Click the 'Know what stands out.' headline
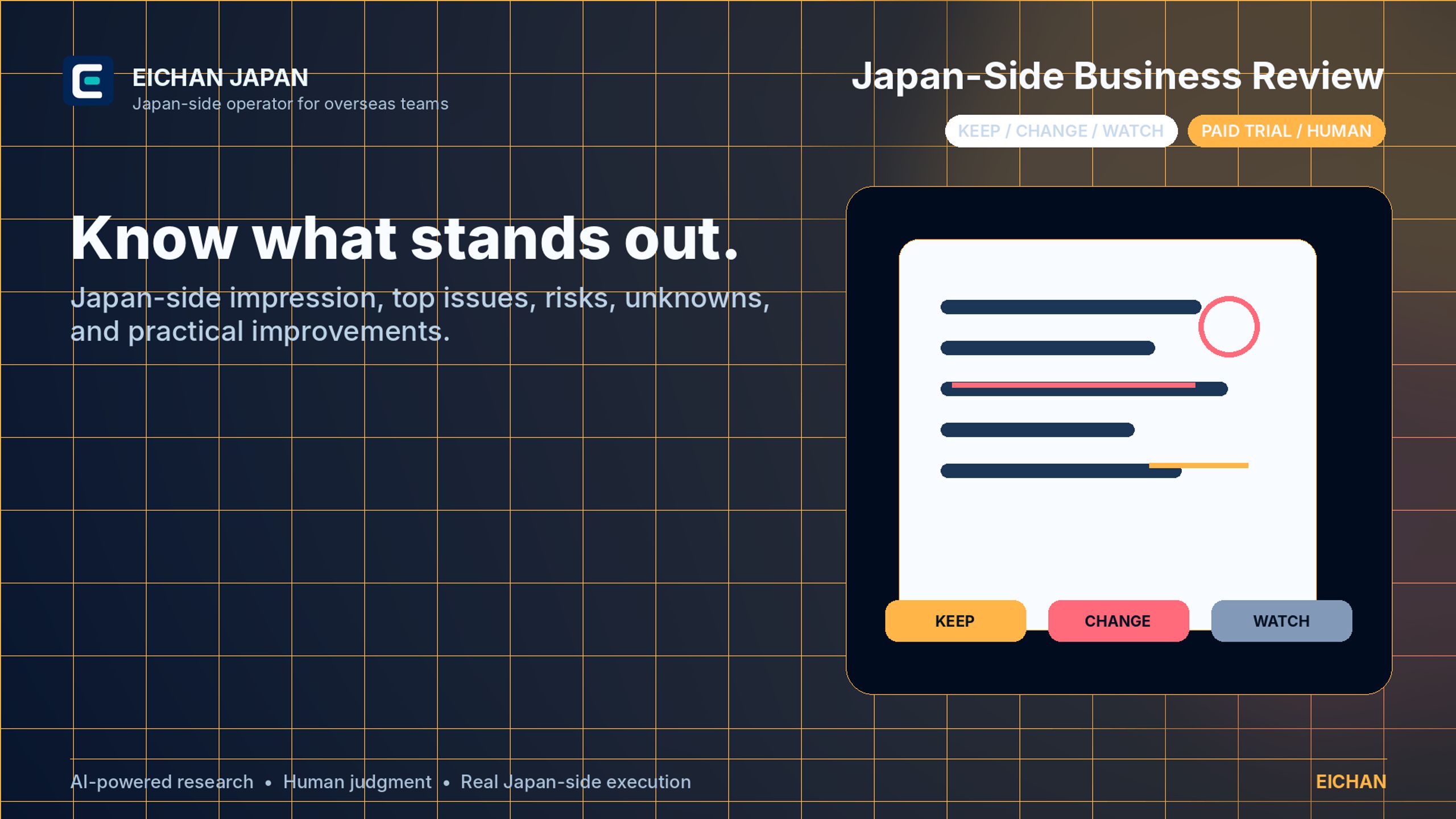This screenshot has width=1456, height=819. click(x=404, y=238)
